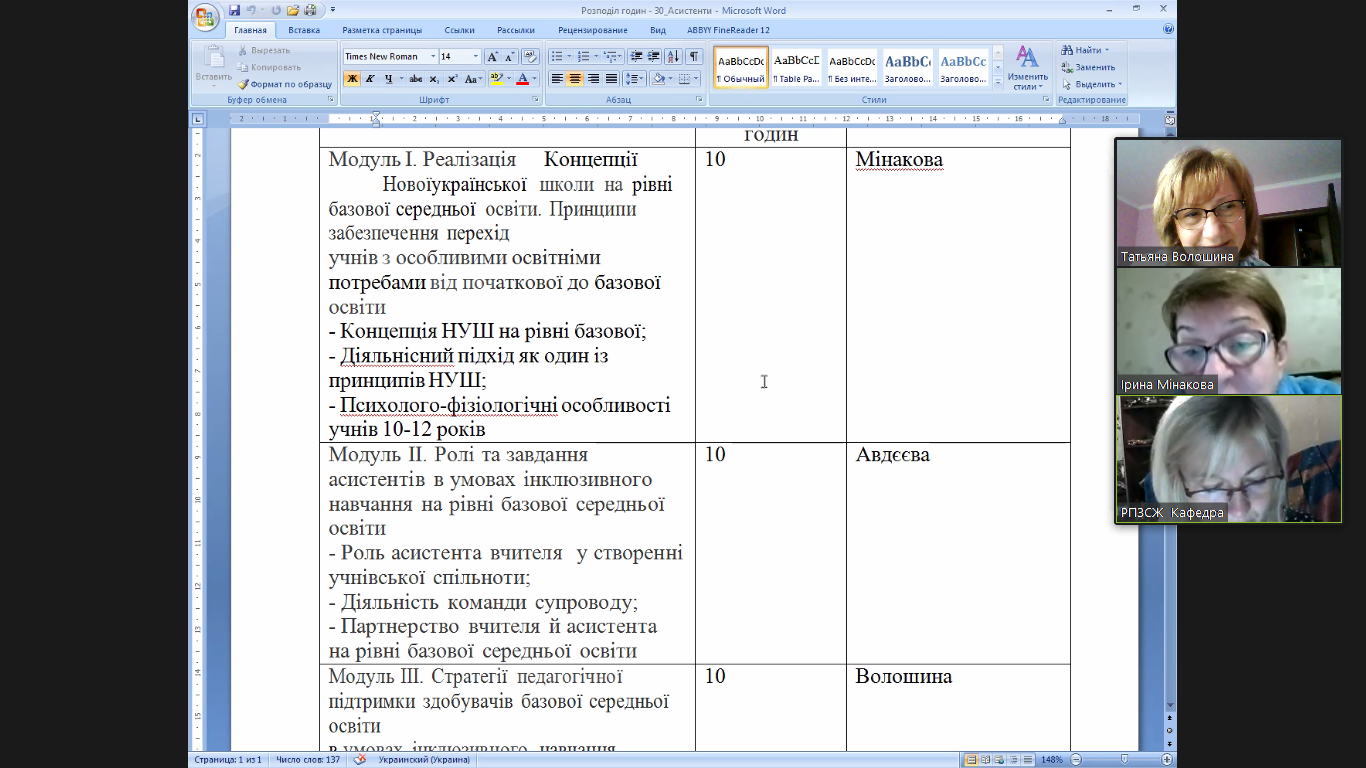Select the Без инте... style

pos(852,67)
